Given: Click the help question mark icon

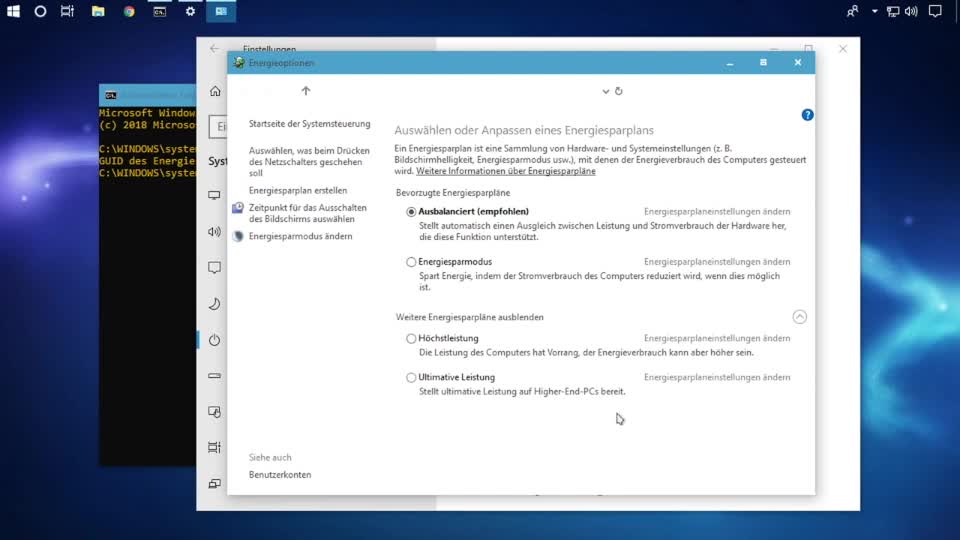Looking at the screenshot, I should pos(807,114).
